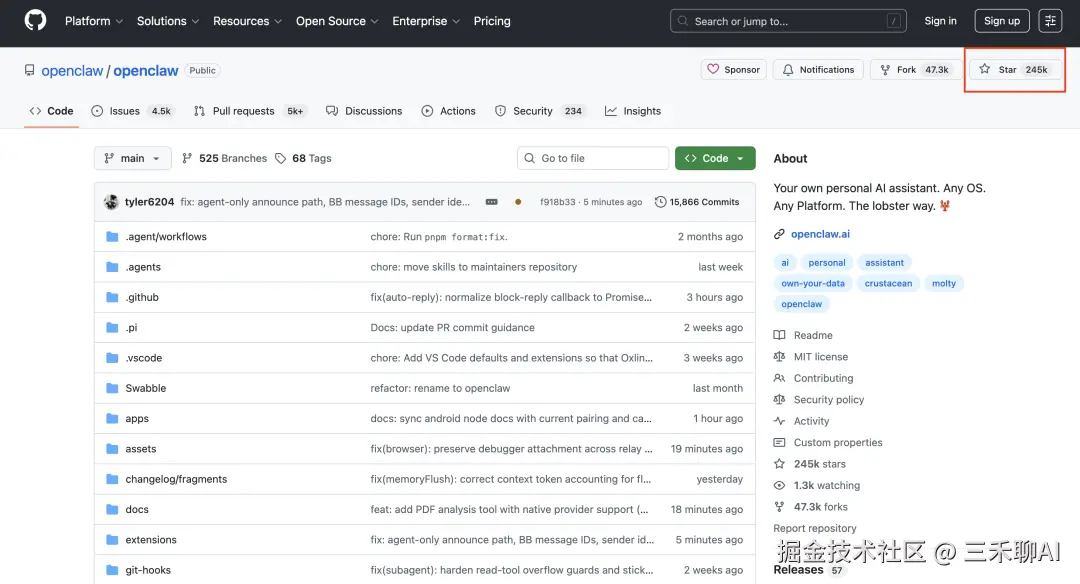Click the folder icon beside changelog/fragments

point(112,479)
